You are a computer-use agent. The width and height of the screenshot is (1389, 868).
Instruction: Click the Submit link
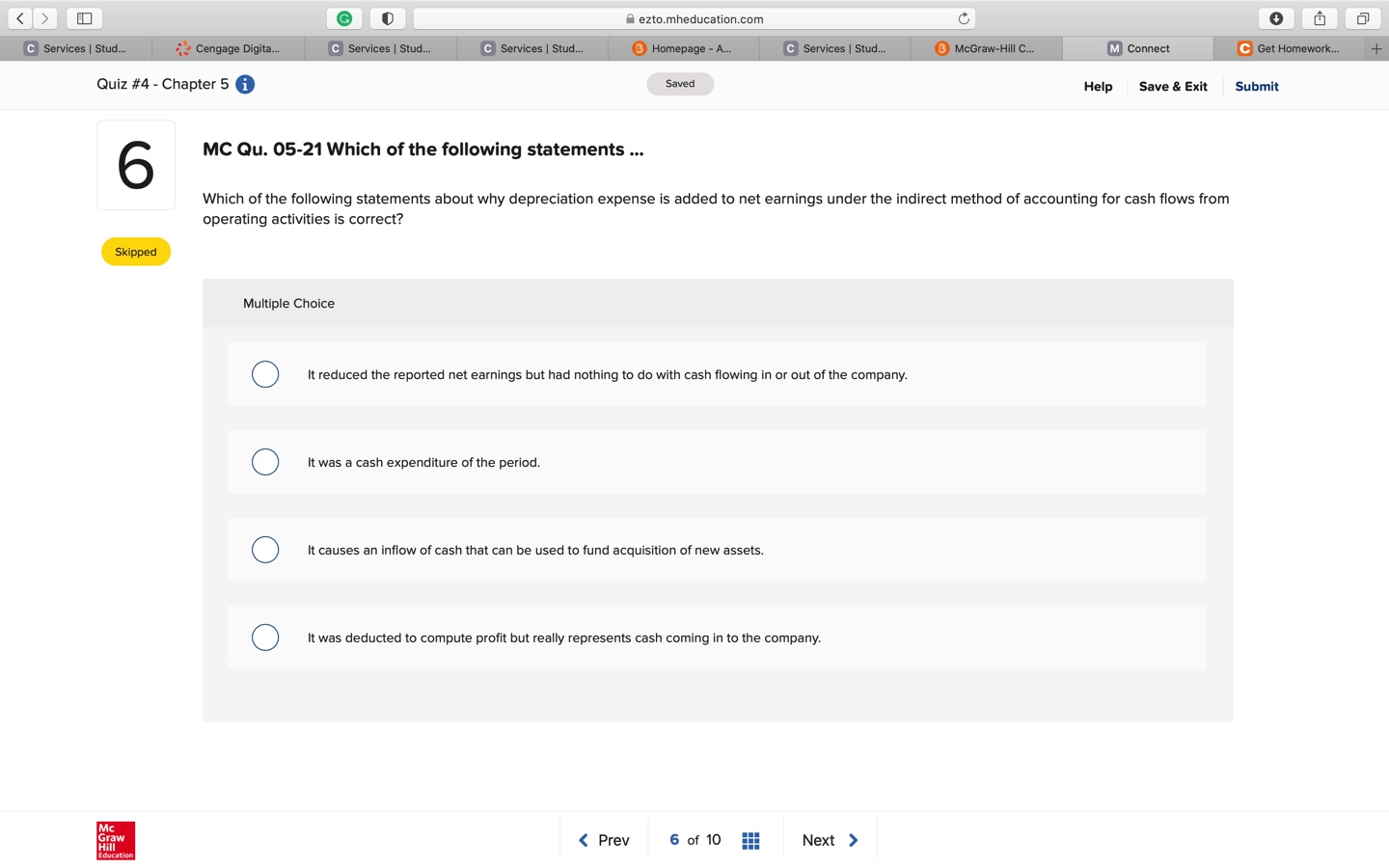coord(1256,86)
